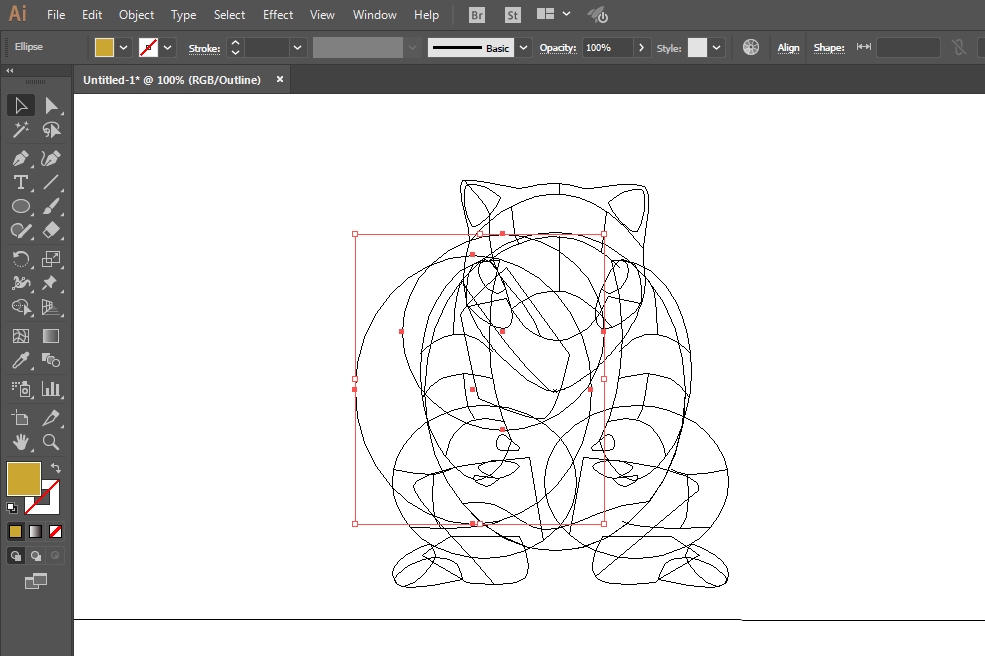Select the Curvature tool
The image size is (985, 656).
51,158
